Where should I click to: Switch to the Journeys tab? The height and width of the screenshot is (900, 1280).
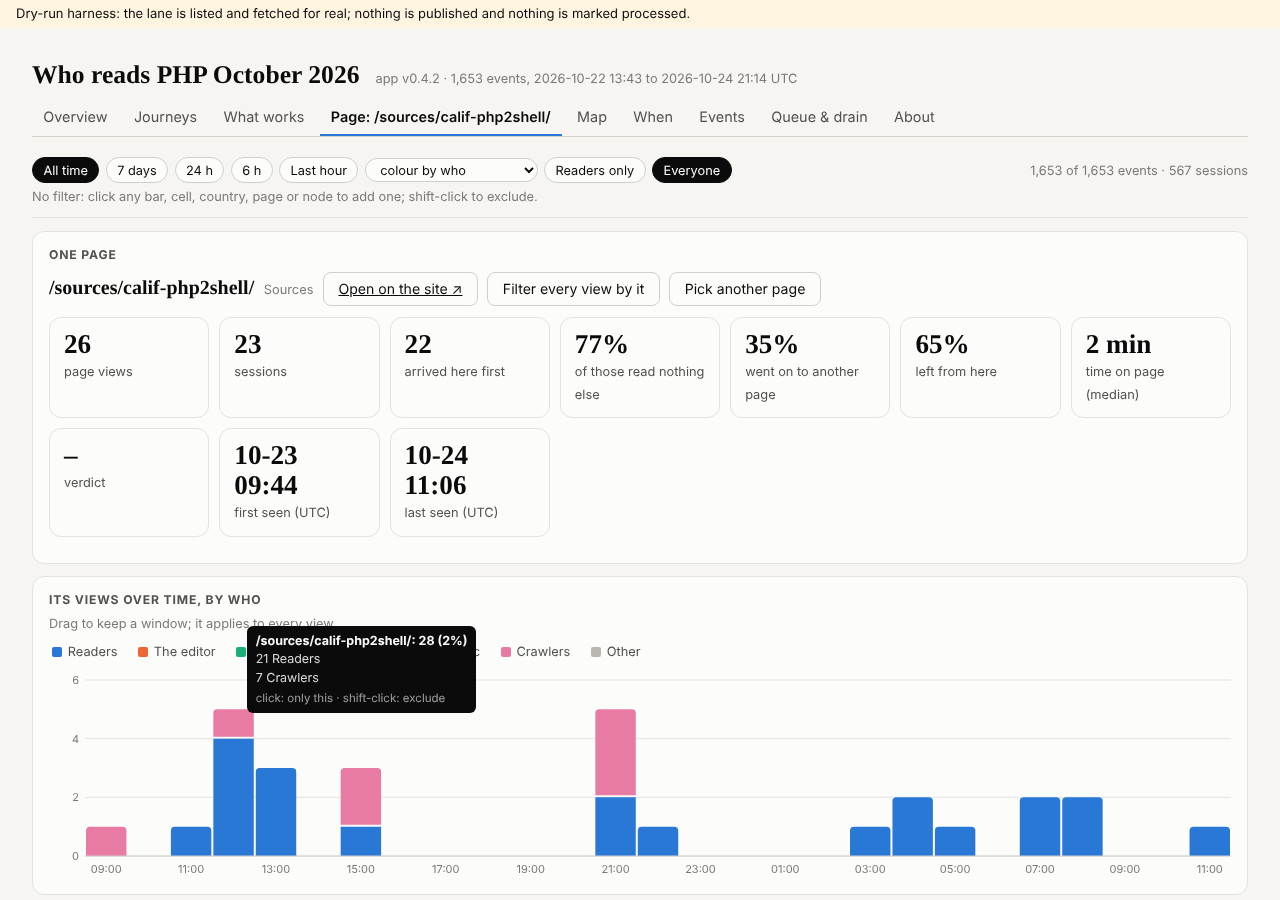(165, 117)
